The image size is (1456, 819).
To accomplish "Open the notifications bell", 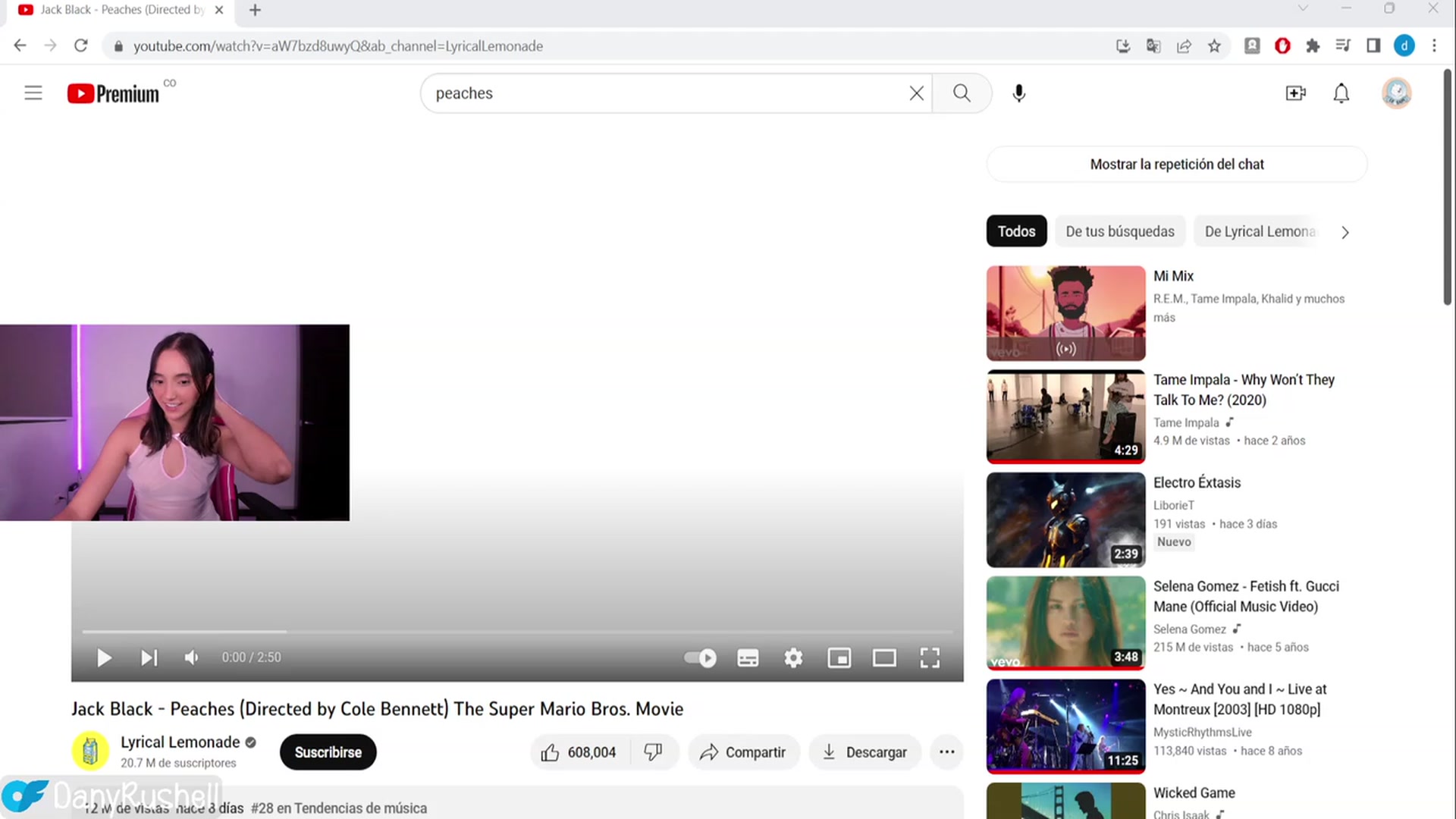I will pos(1341,93).
